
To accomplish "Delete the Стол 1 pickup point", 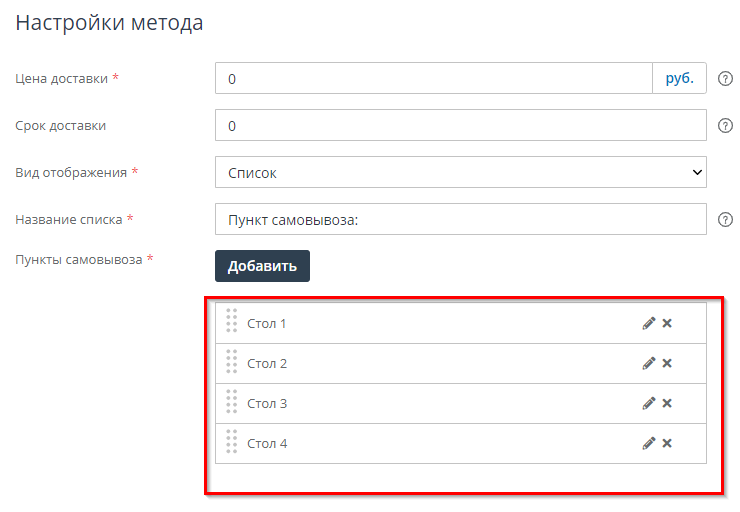I will [667, 323].
